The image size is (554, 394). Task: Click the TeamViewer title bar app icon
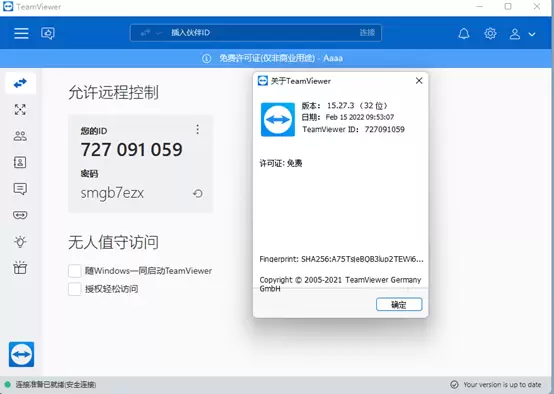pos(8,6)
